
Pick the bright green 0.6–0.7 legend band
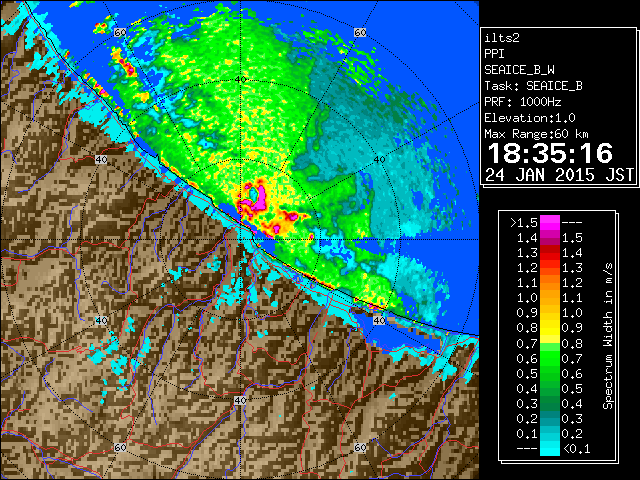click(x=549, y=358)
